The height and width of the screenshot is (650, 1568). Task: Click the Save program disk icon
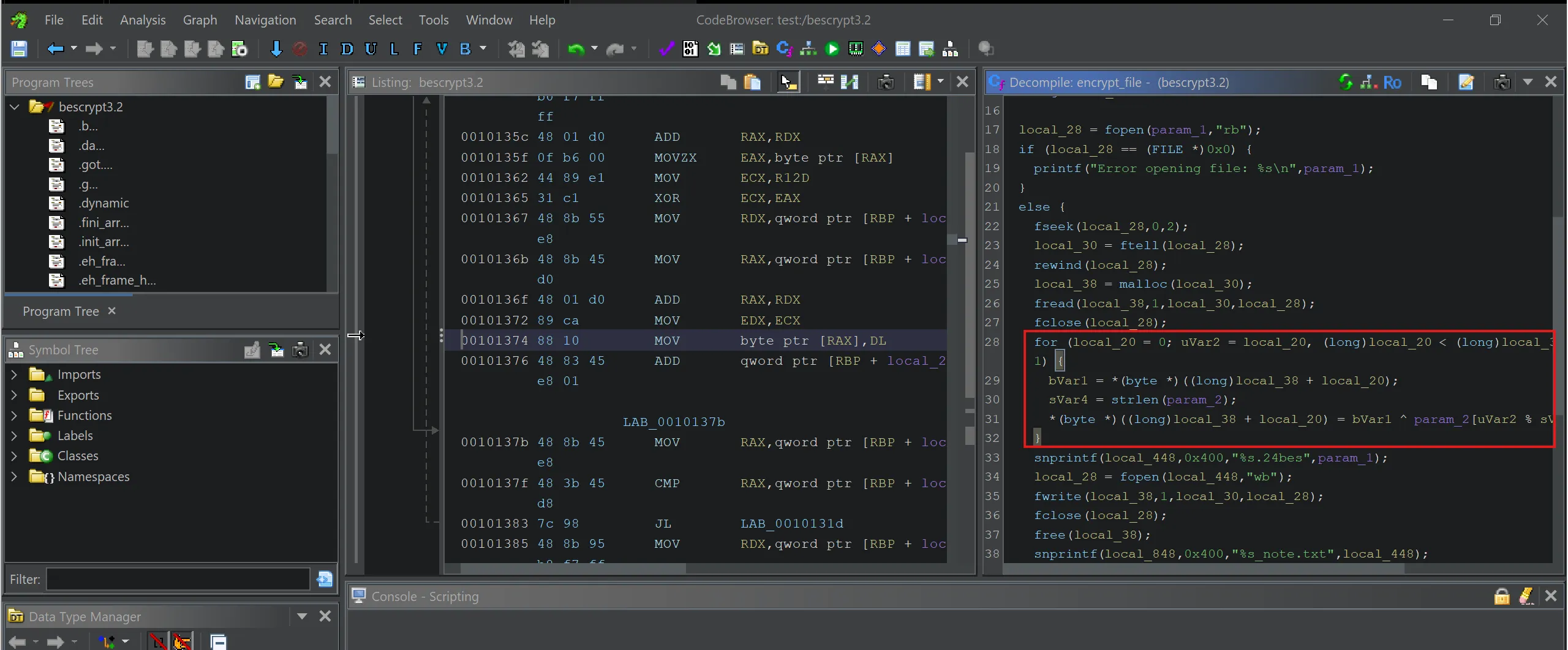19,49
